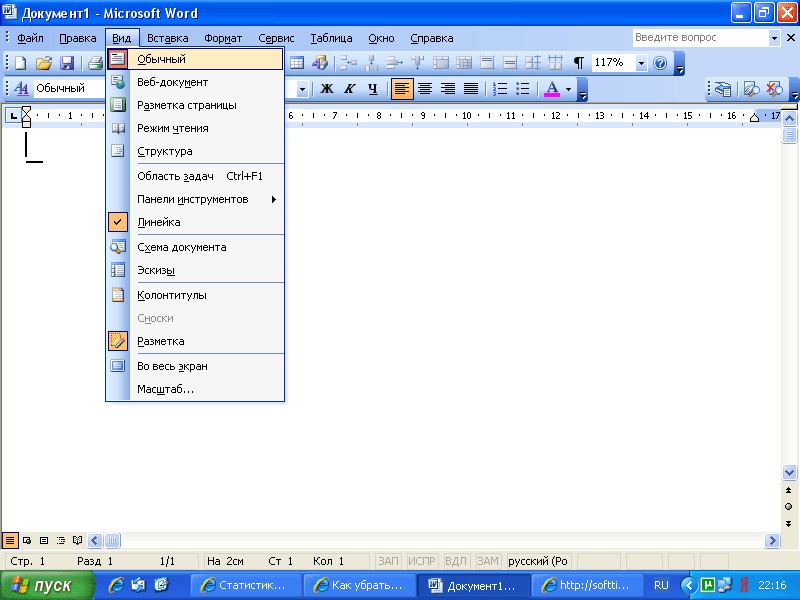Image resolution: width=800 pixels, height=600 pixels.
Task: Click the Print icon
Action: tap(95, 63)
